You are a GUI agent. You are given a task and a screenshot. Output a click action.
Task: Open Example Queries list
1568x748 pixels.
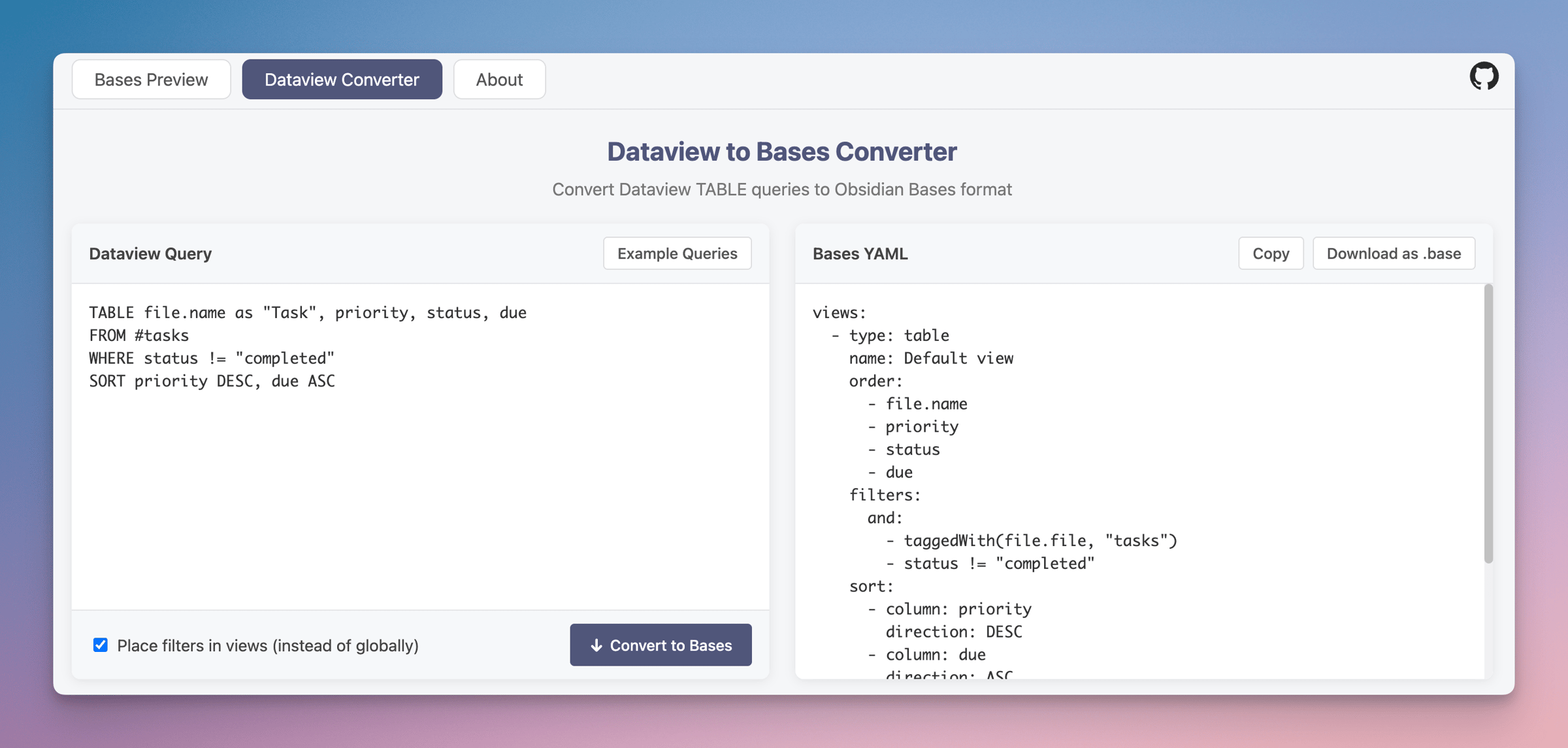677,253
